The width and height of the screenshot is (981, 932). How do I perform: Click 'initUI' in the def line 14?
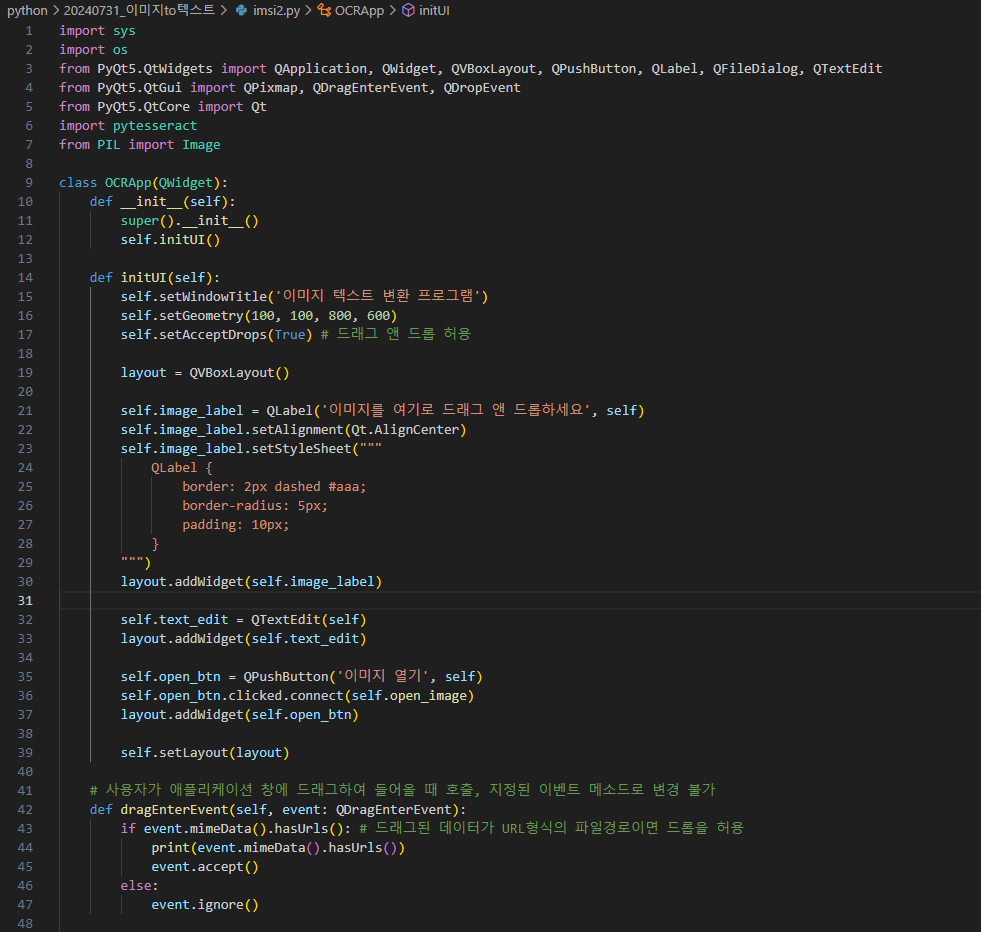point(143,278)
